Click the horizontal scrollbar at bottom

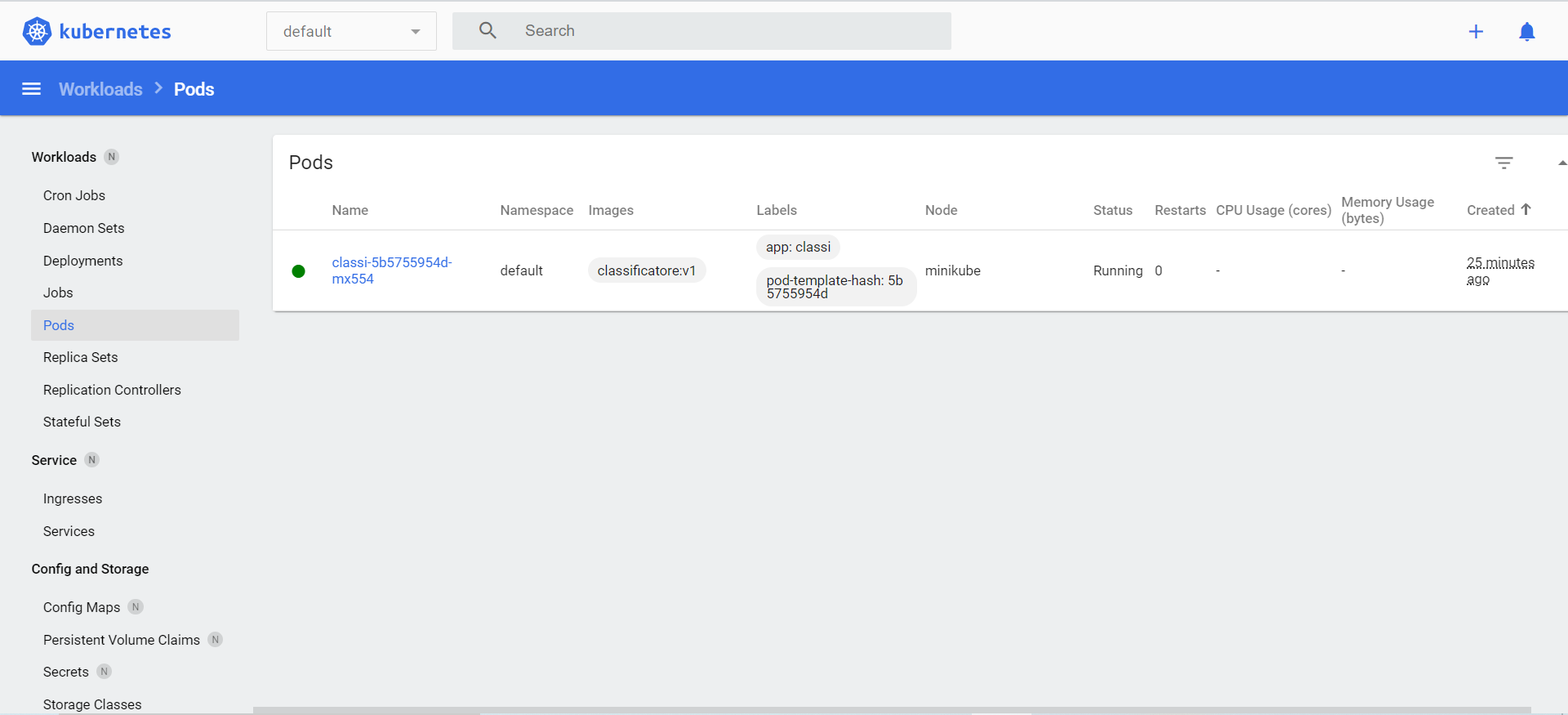pos(890,710)
